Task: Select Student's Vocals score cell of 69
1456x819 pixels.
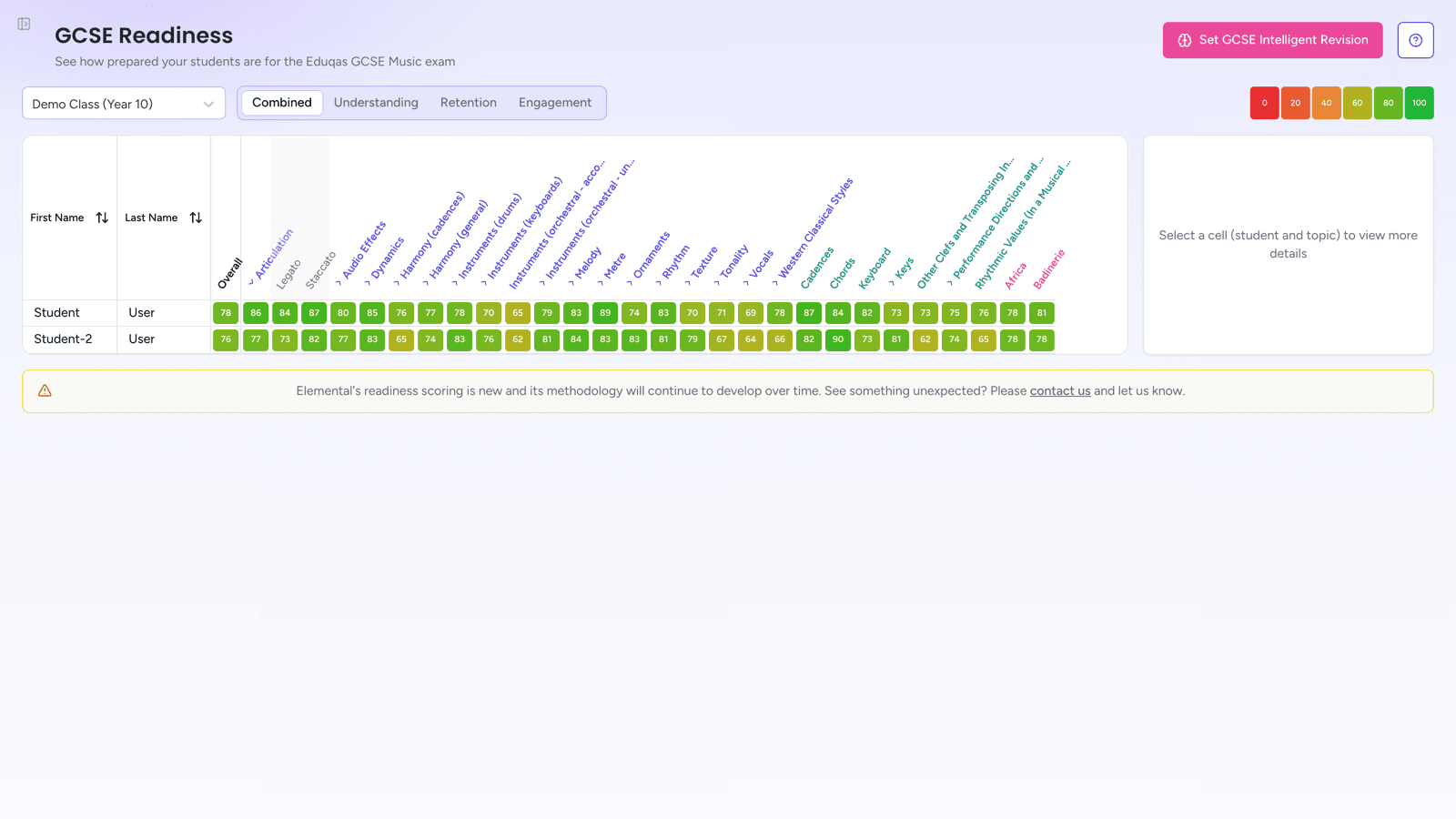Action: click(x=751, y=313)
